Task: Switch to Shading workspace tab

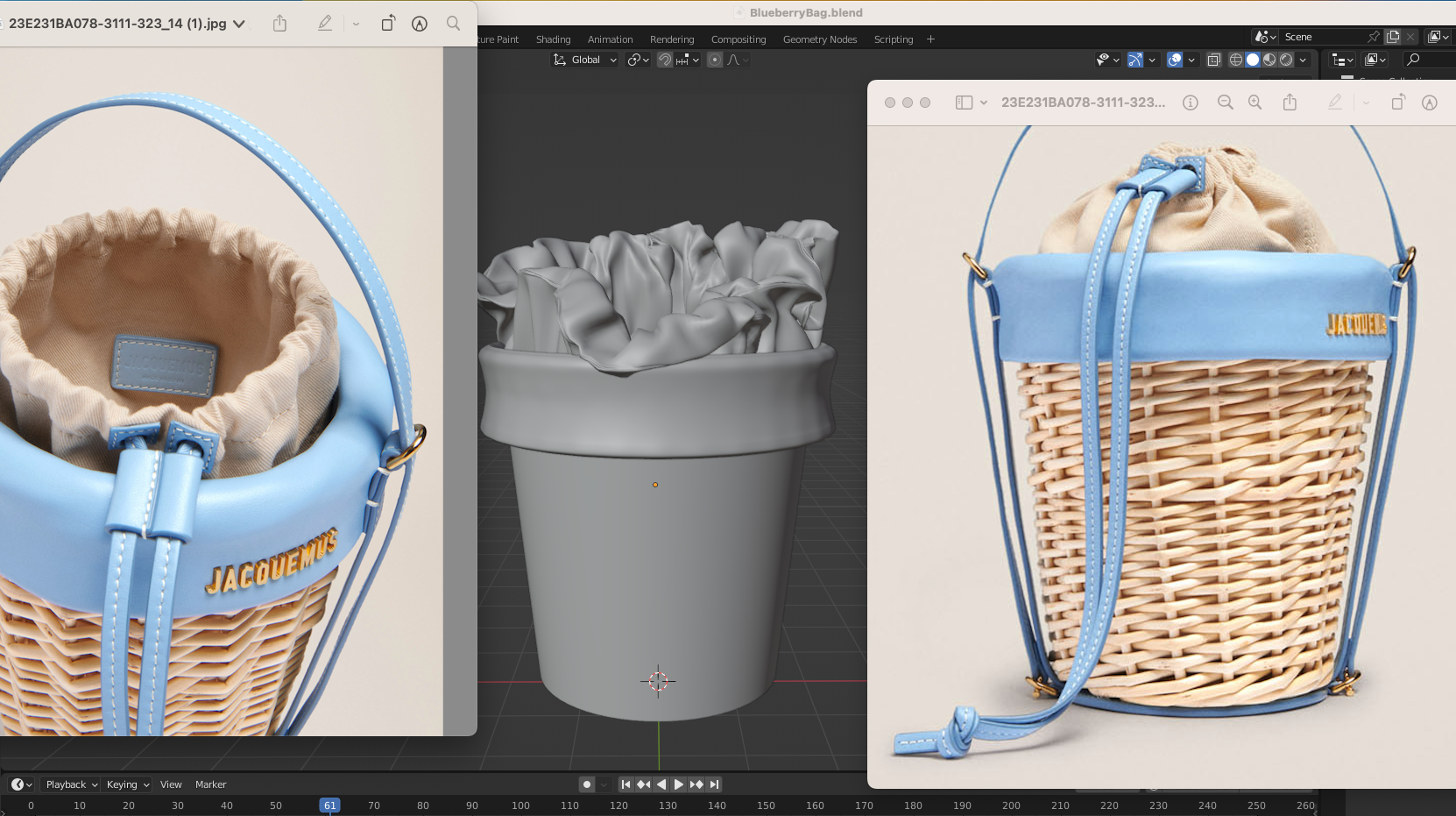Action: (x=553, y=39)
